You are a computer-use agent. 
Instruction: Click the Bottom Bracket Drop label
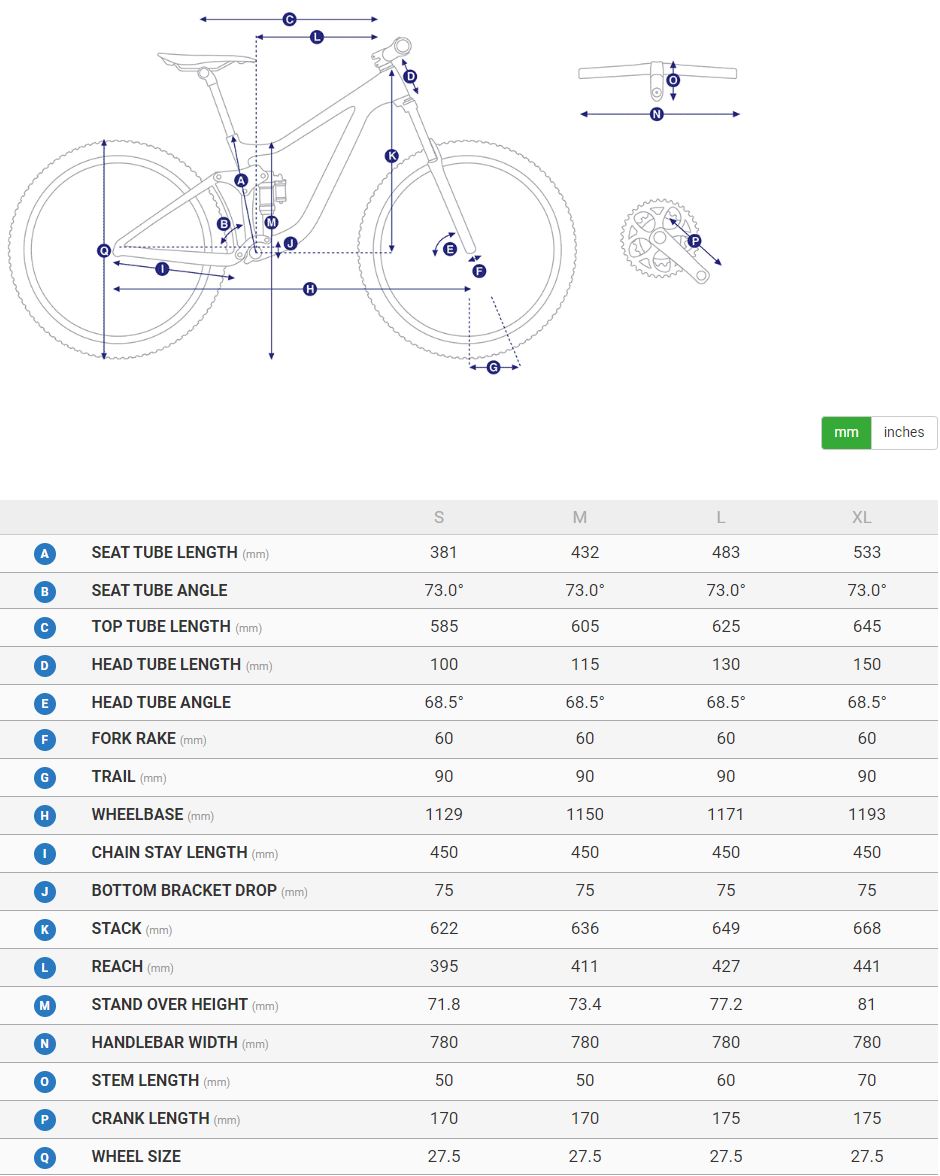[184, 890]
